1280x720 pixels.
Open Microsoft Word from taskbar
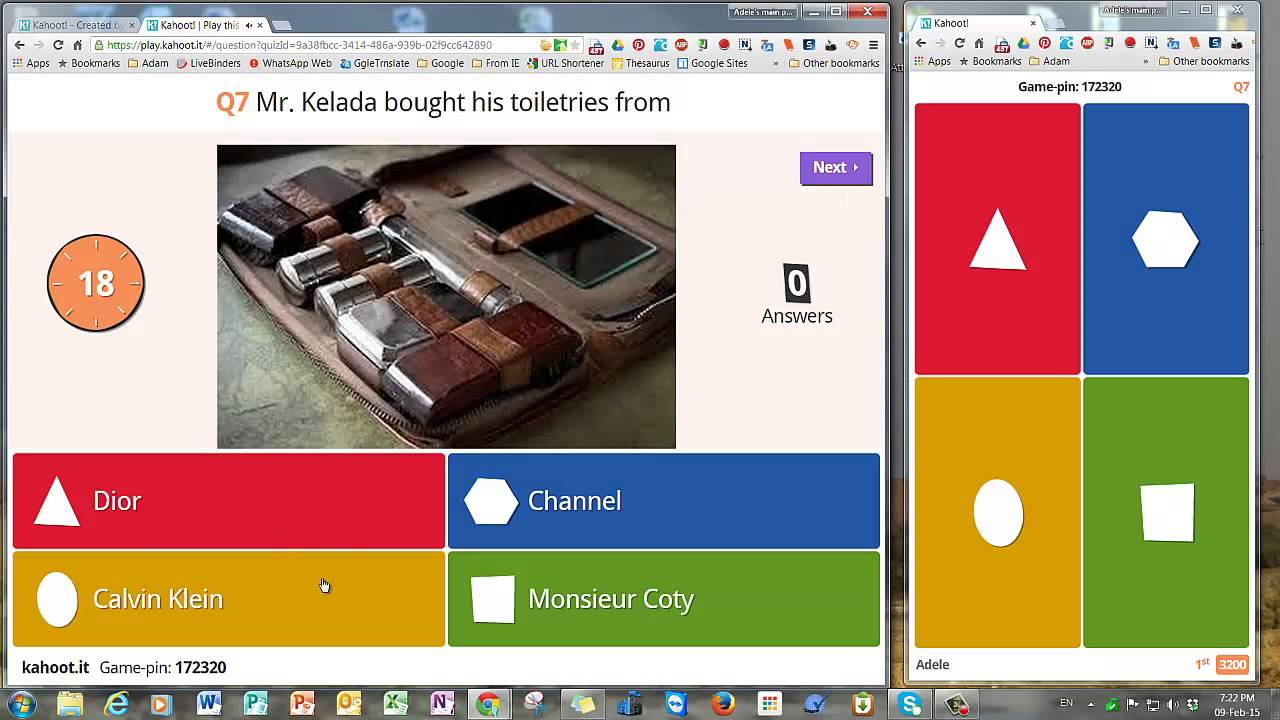coord(209,704)
